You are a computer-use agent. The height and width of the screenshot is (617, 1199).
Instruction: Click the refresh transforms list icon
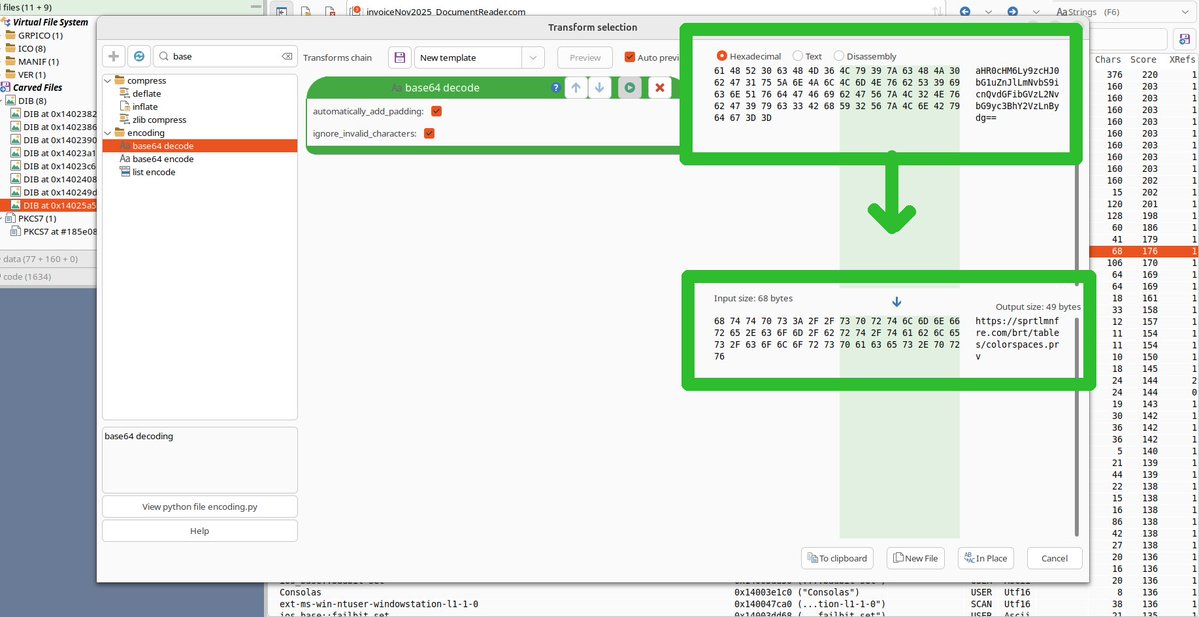[138, 56]
